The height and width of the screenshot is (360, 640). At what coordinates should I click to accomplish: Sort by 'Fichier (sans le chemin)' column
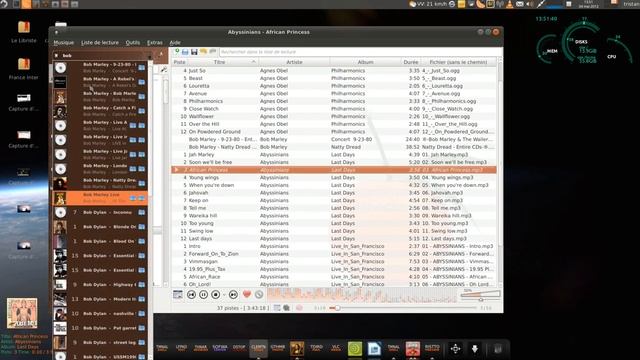click(458, 62)
